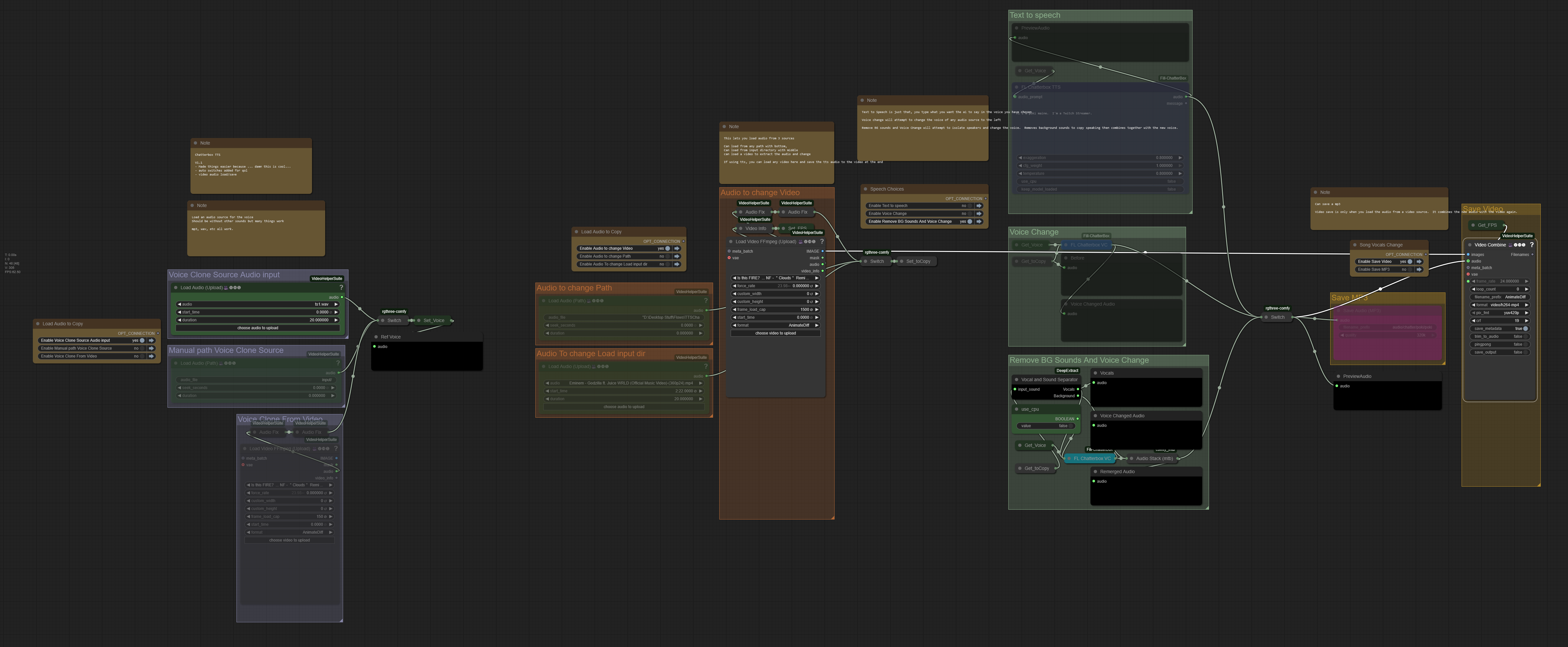1568x647 pixels.
Task: Adjust the cfg_weight value in FL Chatterbox TTS
Action: pyautogui.click(x=1101, y=166)
